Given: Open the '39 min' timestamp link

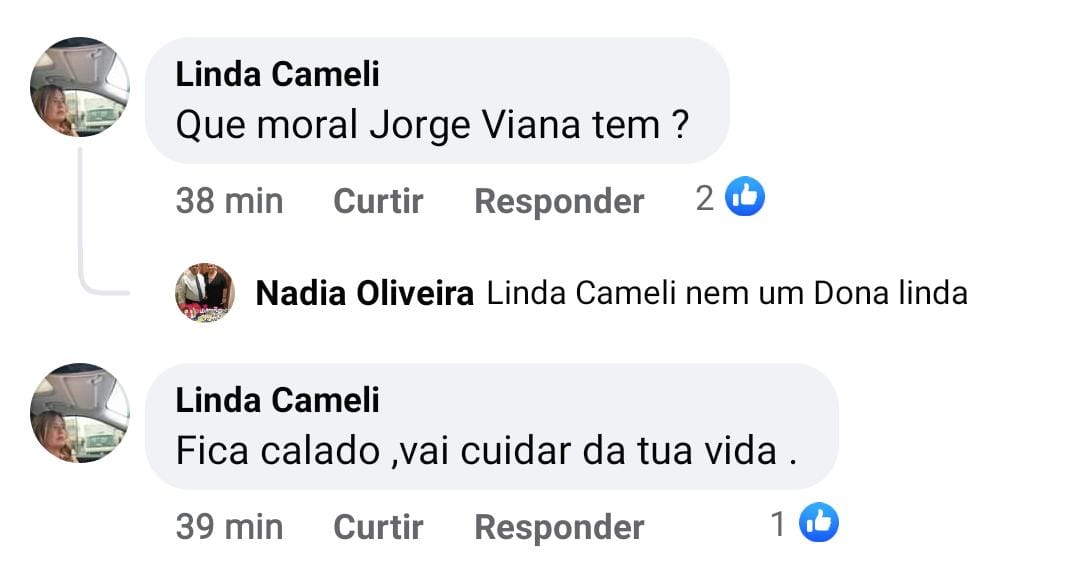Looking at the screenshot, I should 229,527.
